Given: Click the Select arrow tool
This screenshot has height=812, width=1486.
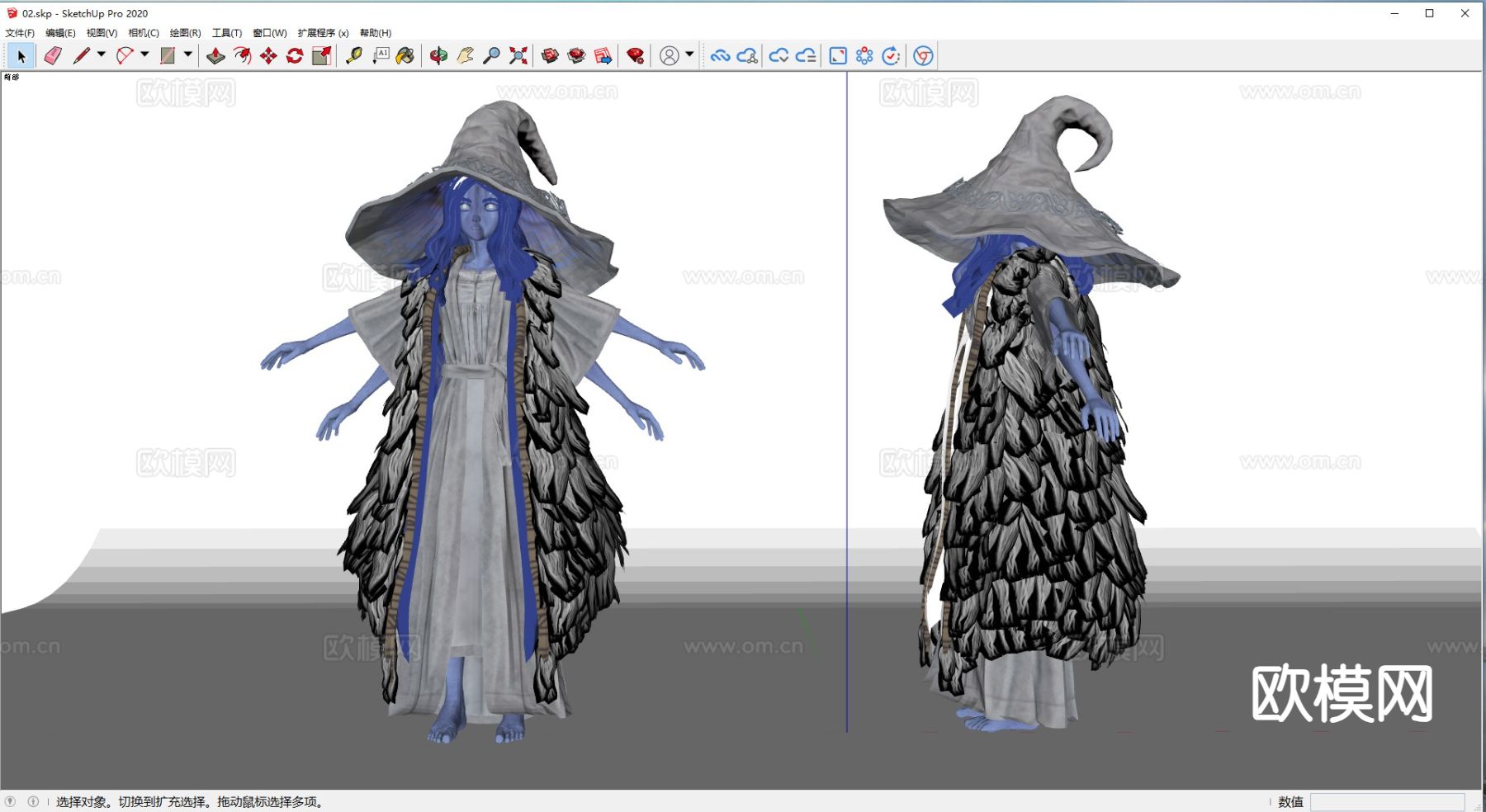Looking at the screenshot, I should [x=21, y=55].
